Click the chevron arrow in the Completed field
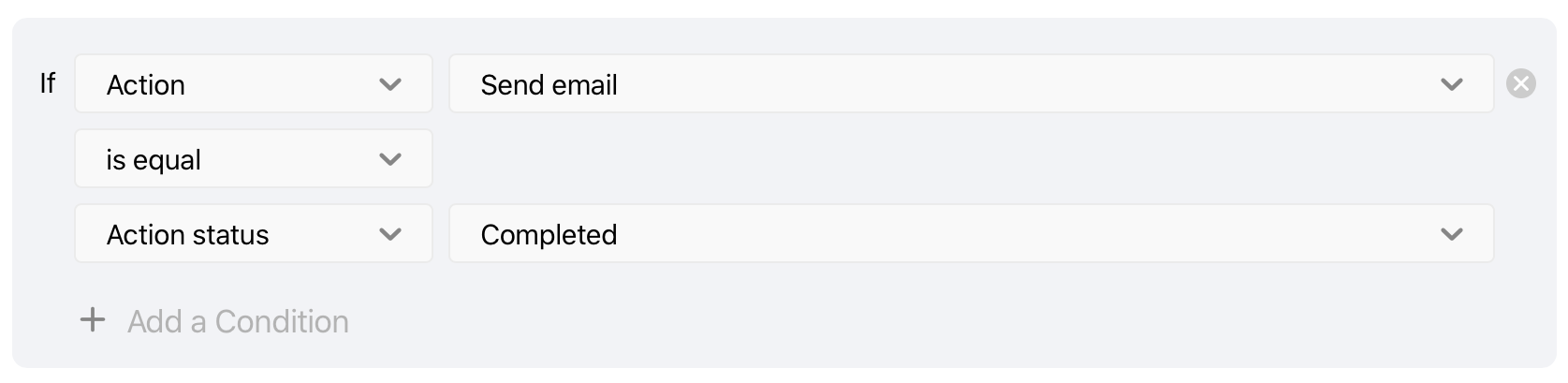The height and width of the screenshot is (383, 1568). [x=1452, y=234]
